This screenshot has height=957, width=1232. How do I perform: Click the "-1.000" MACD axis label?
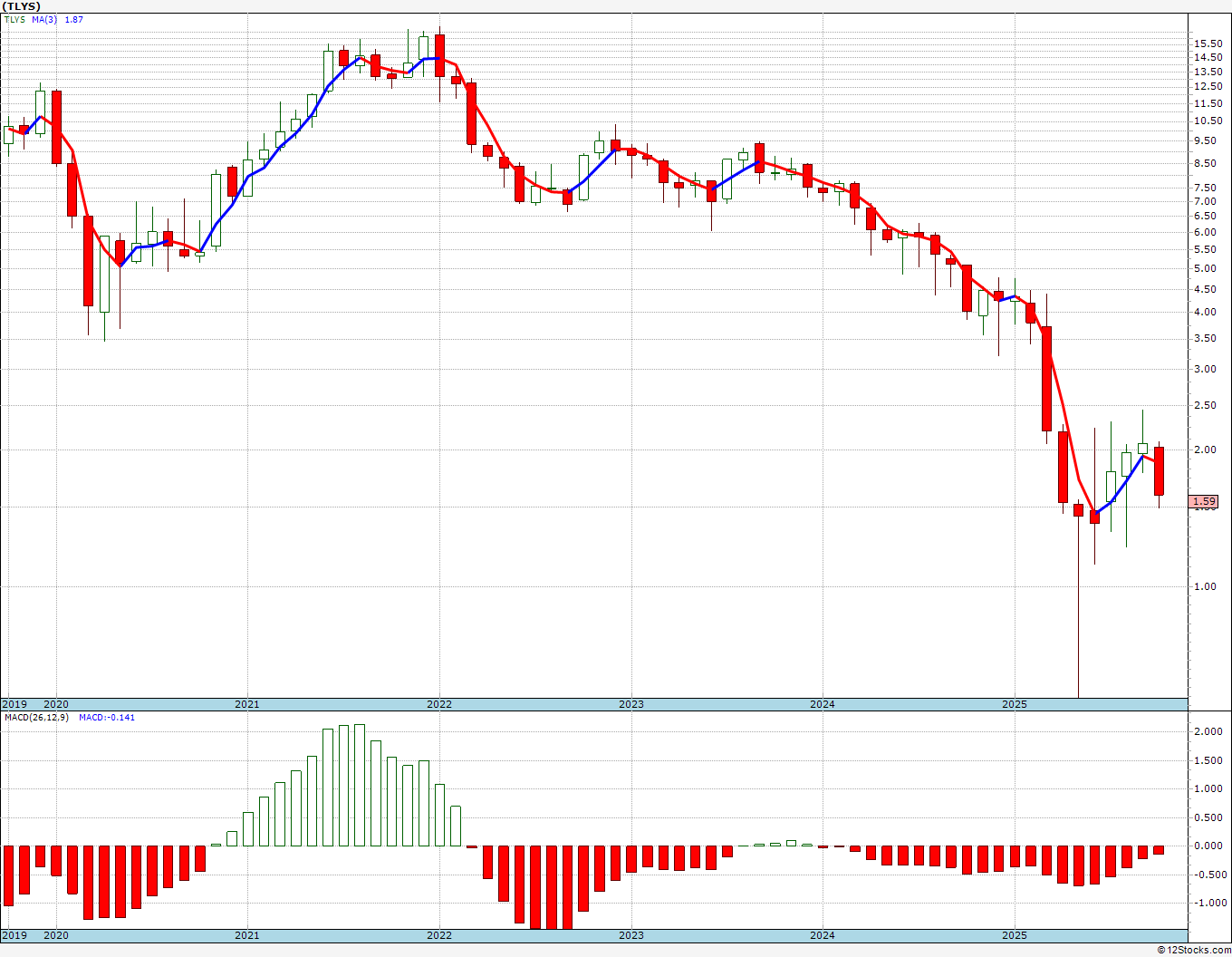click(x=1208, y=904)
